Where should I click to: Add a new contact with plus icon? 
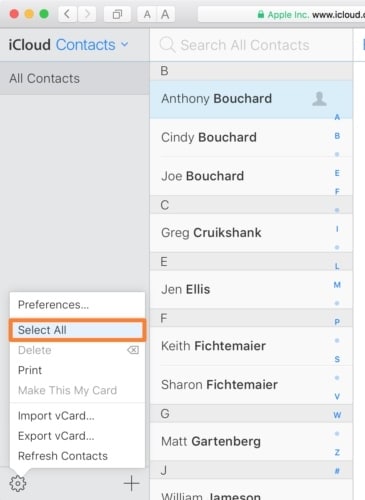point(131,483)
